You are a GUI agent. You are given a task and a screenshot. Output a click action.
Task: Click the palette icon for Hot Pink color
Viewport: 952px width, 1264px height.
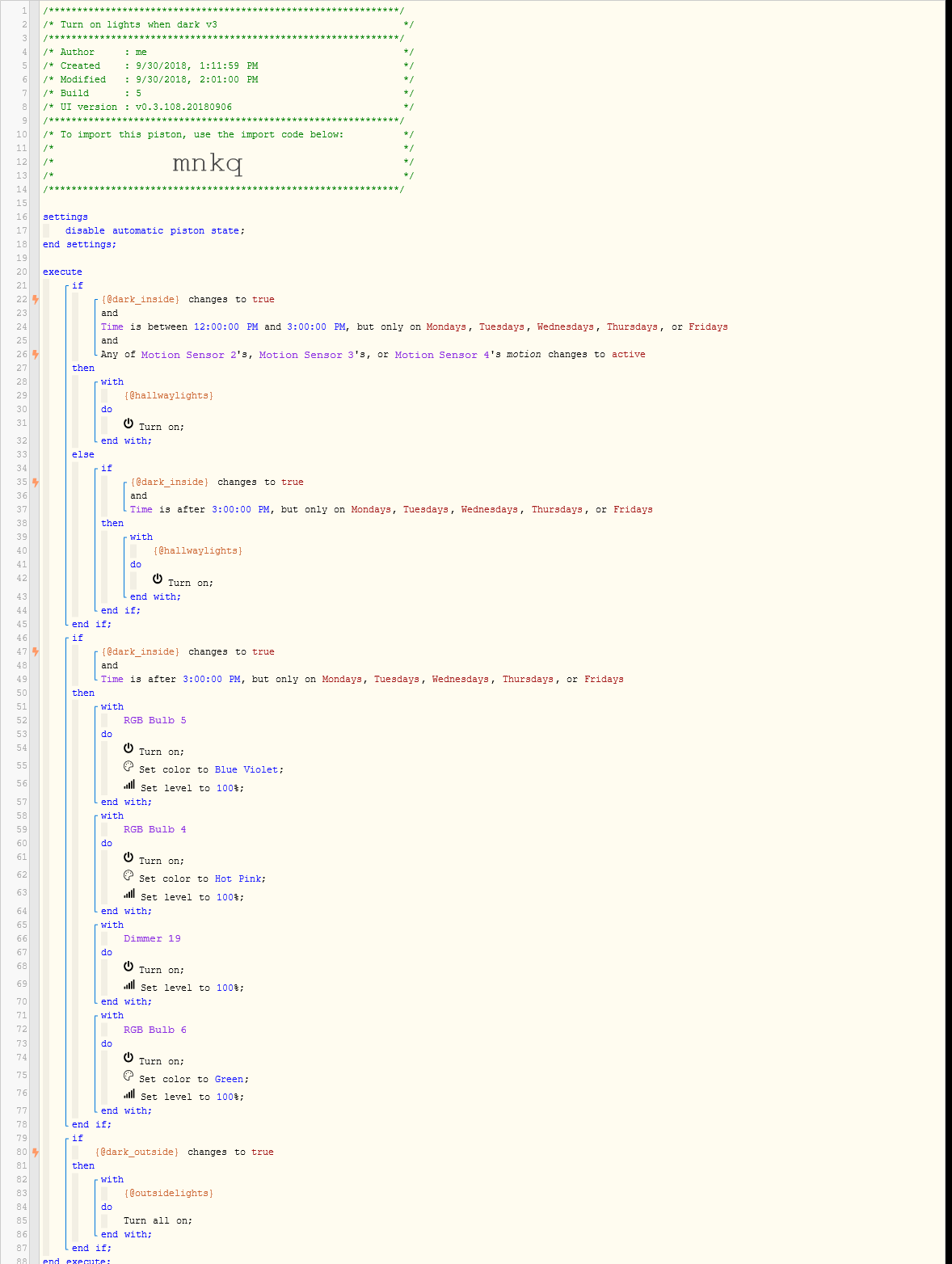tap(128, 875)
